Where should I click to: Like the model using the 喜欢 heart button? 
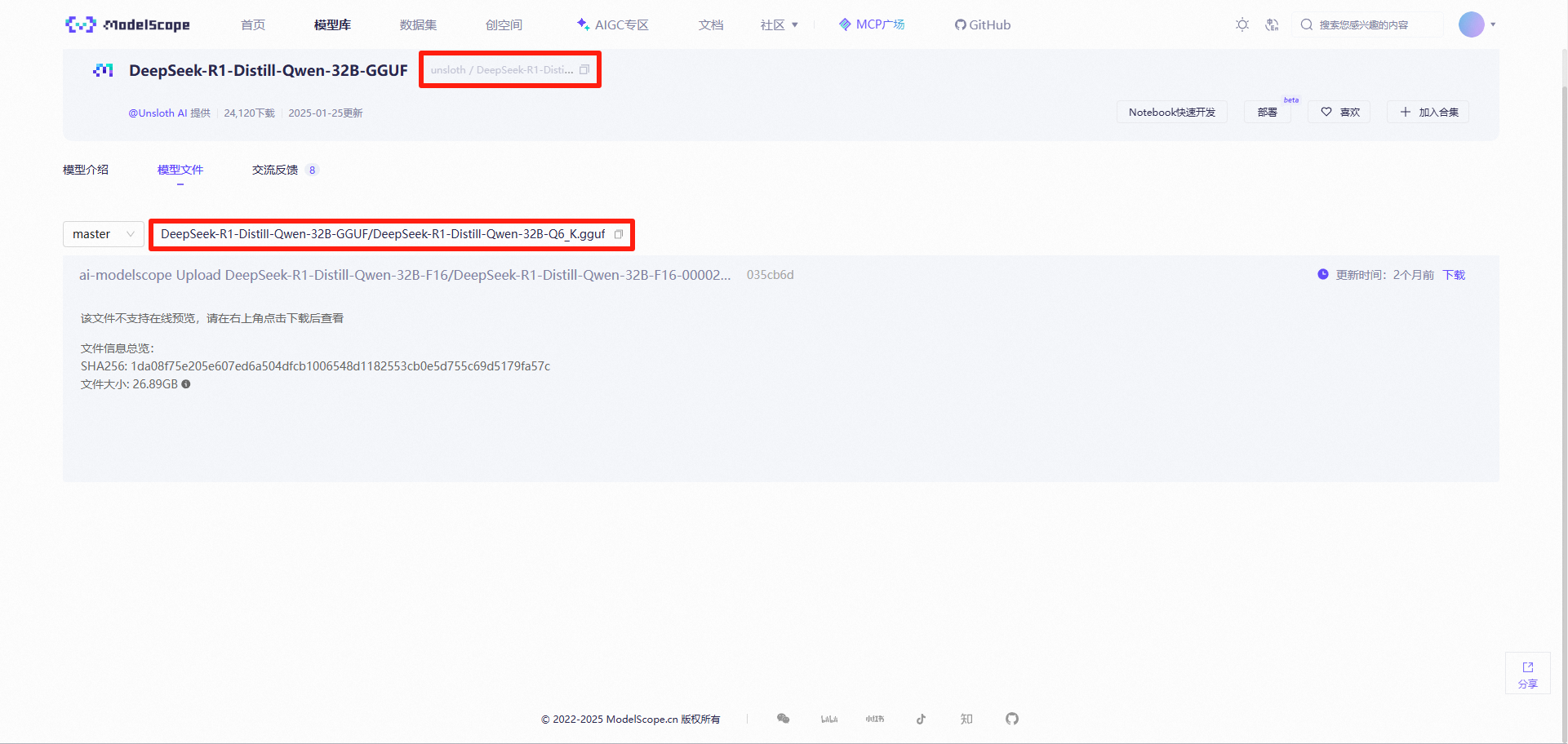[x=1339, y=112]
